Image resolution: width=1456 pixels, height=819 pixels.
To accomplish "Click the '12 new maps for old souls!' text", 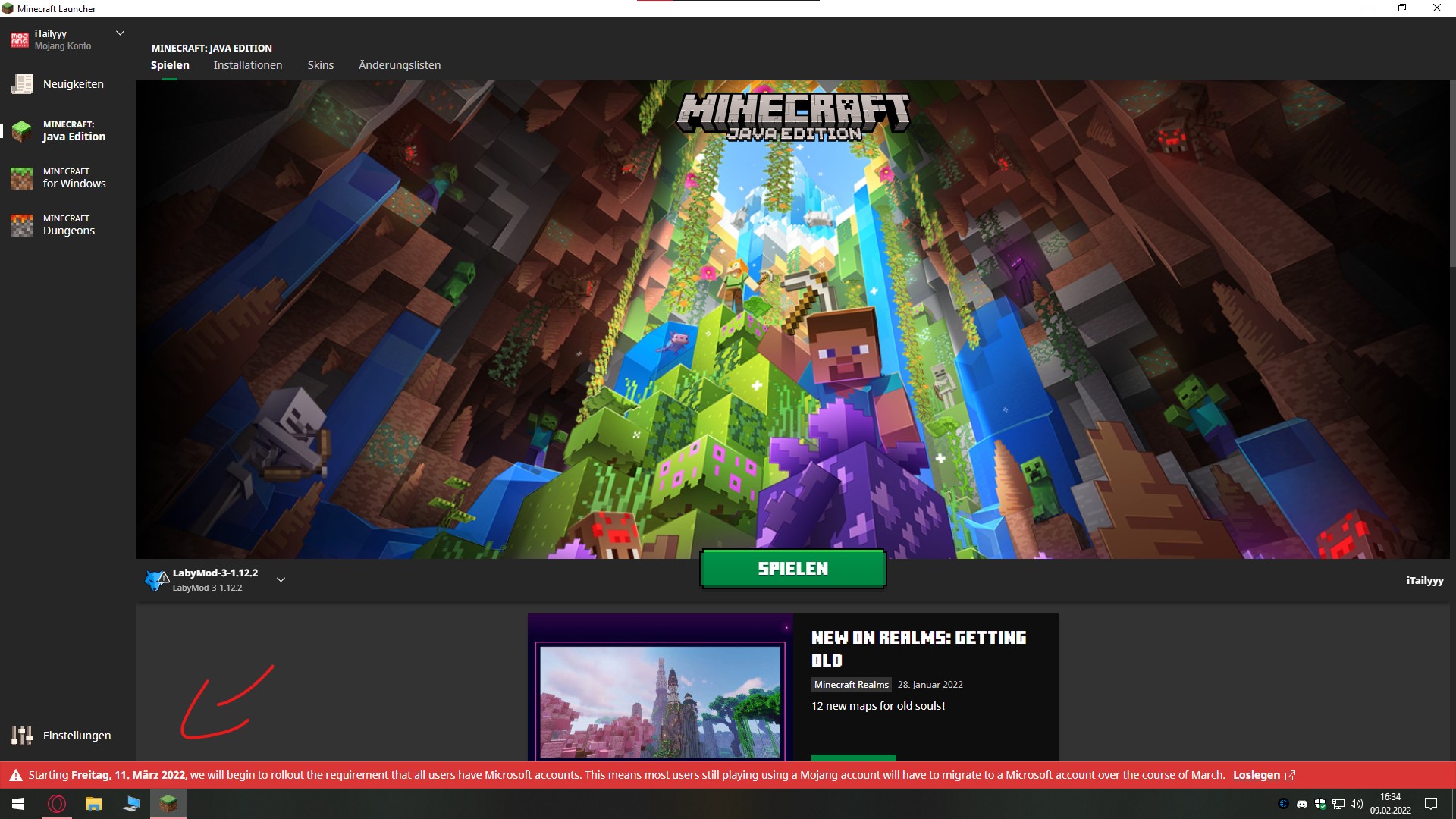I will (x=878, y=706).
